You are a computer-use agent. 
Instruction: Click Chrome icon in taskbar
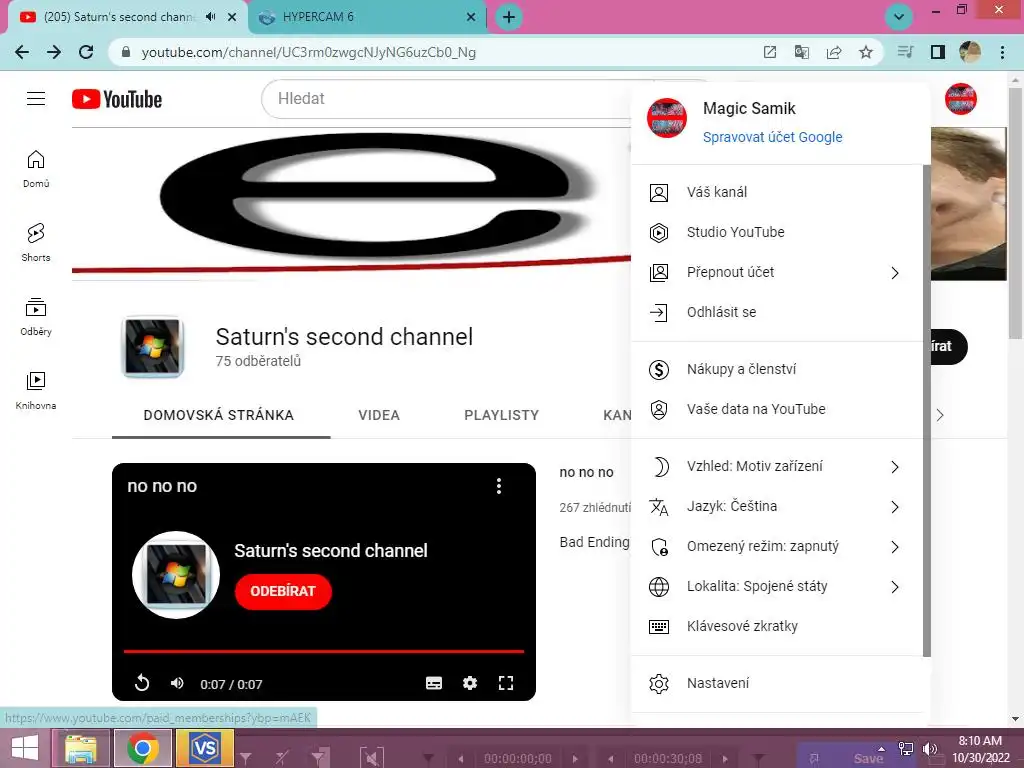point(142,748)
